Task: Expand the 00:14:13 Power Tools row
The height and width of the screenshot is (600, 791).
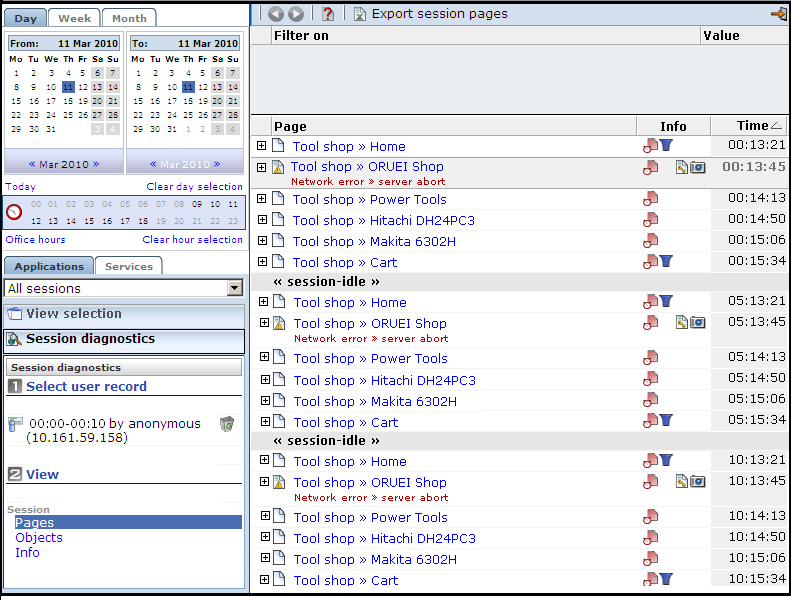Action: (x=262, y=199)
